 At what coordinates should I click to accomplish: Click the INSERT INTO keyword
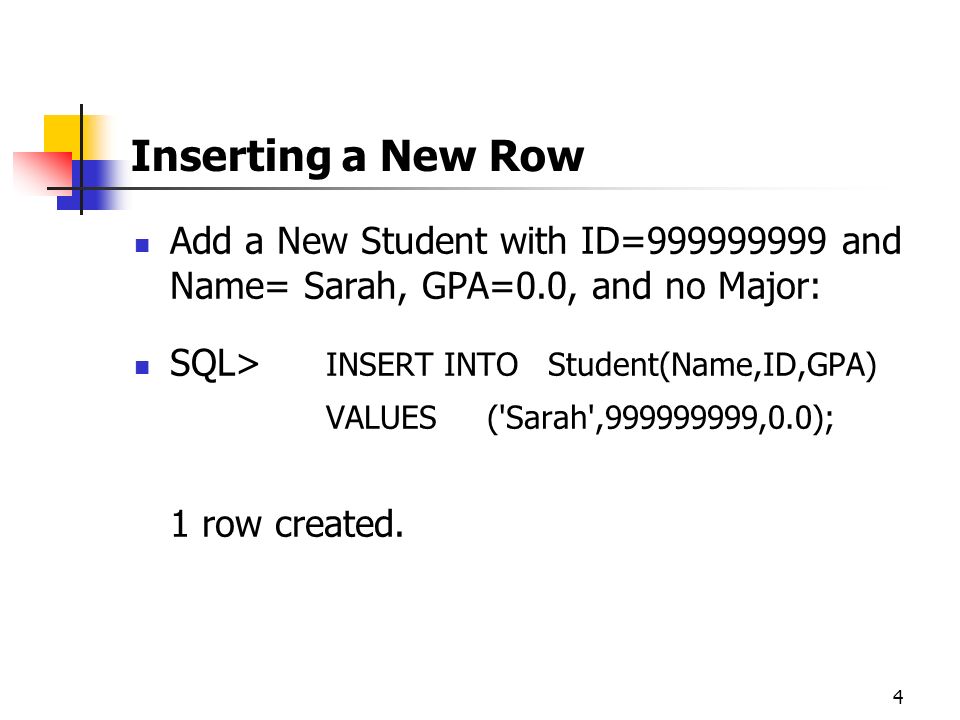tap(422, 365)
